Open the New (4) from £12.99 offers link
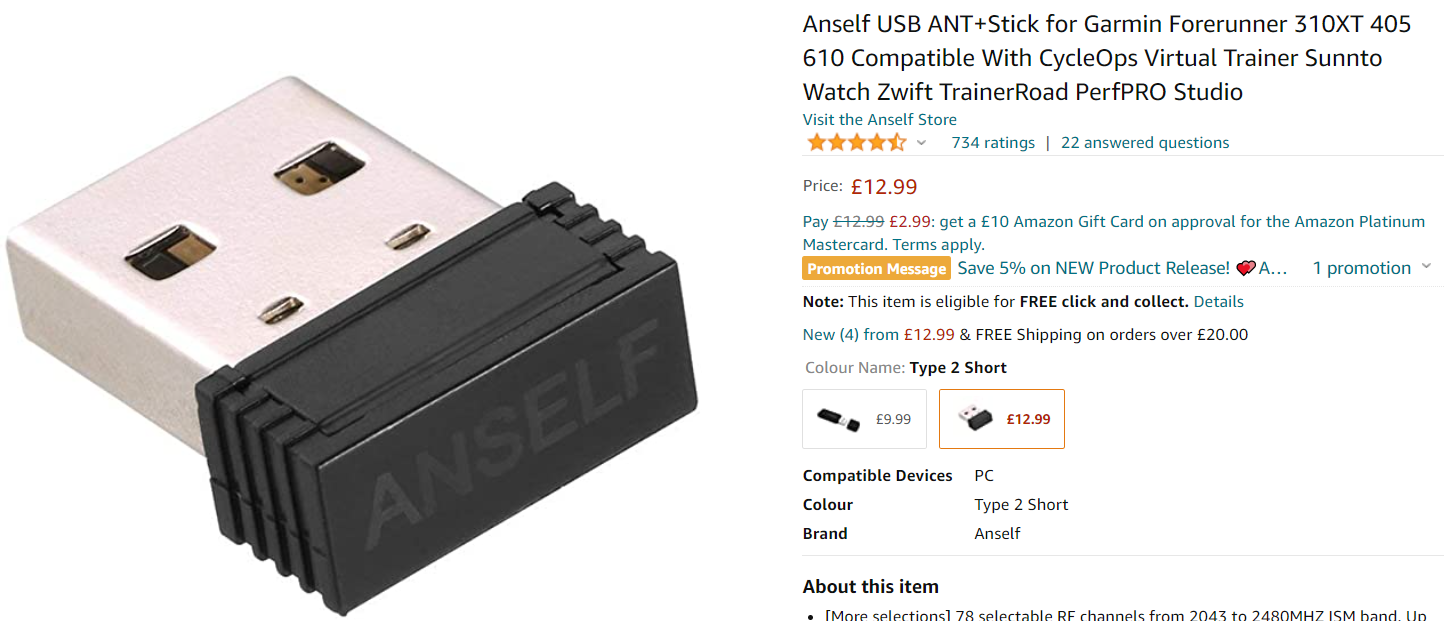1456x621 pixels. pyautogui.click(x=879, y=335)
